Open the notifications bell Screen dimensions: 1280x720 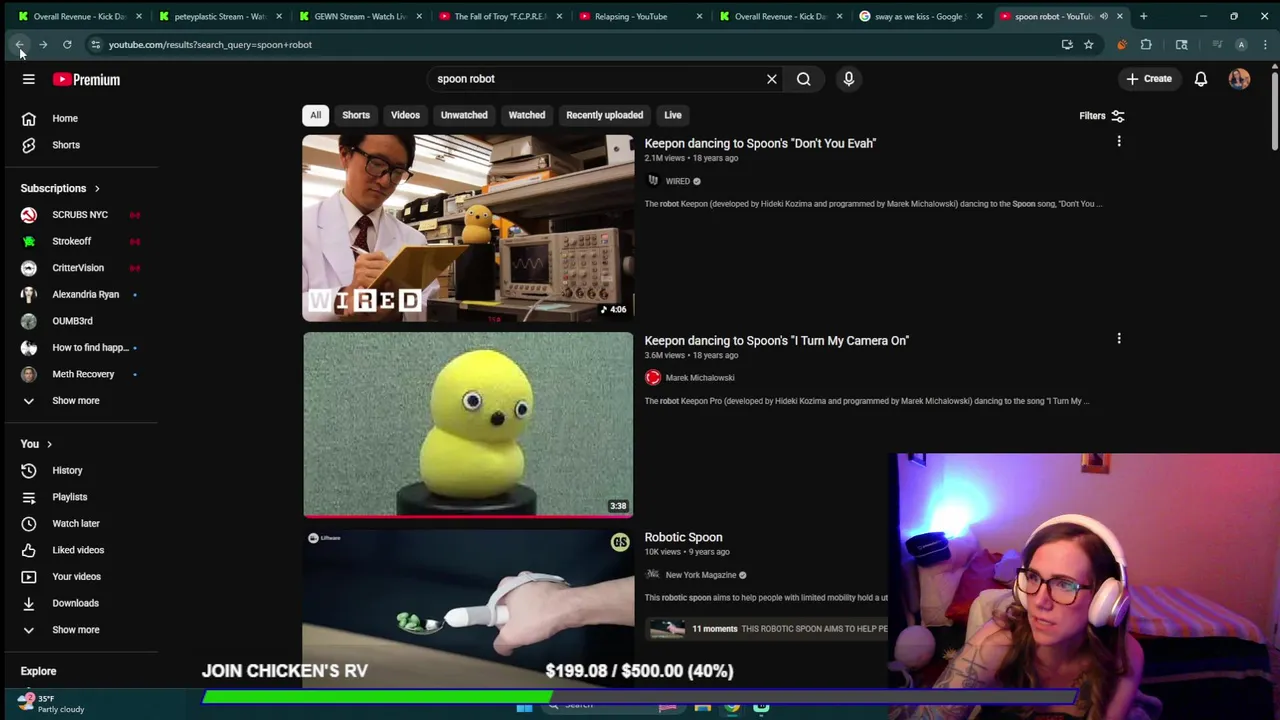[x=1200, y=79]
